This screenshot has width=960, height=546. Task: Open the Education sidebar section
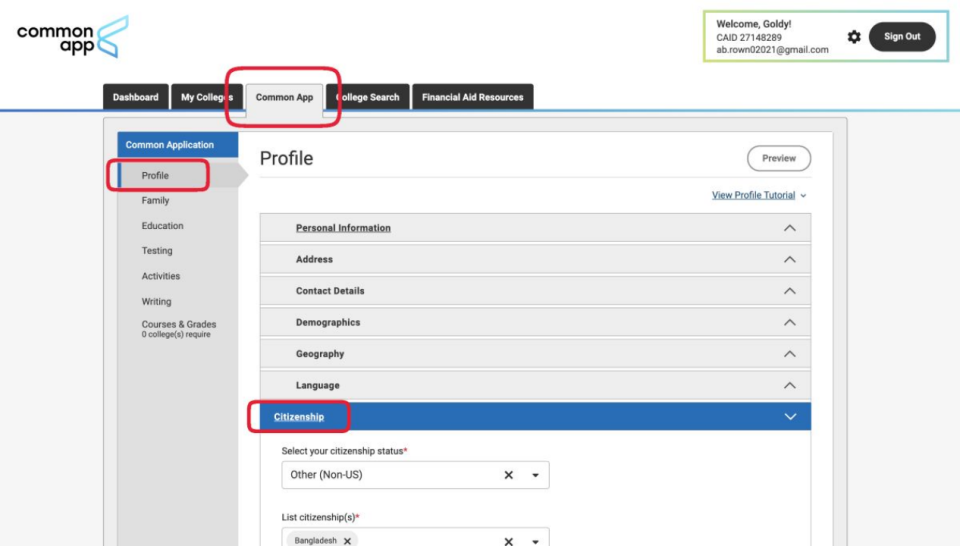coord(162,226)
